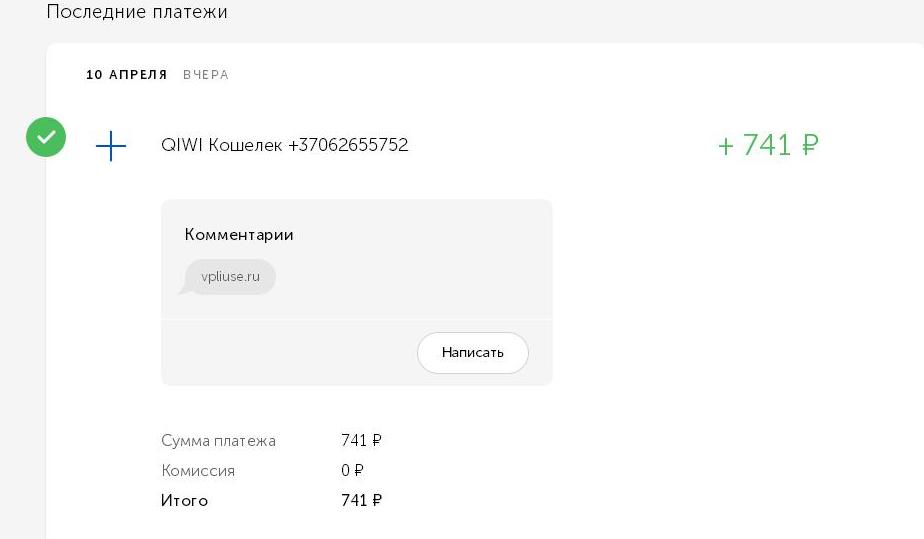Click the Сумма платежа label
This screenshot has width=924, height=539.
[x=218, y=441]
